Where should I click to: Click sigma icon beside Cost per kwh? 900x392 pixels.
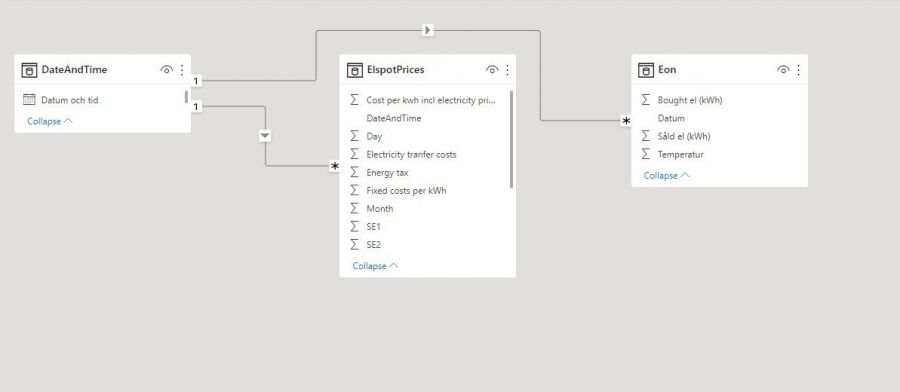[x=355, y=100]
